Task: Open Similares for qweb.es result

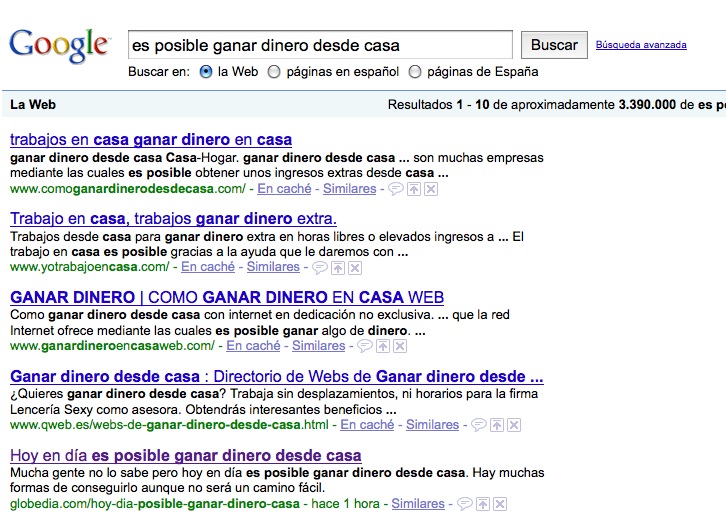Action: tap(432, 425)
